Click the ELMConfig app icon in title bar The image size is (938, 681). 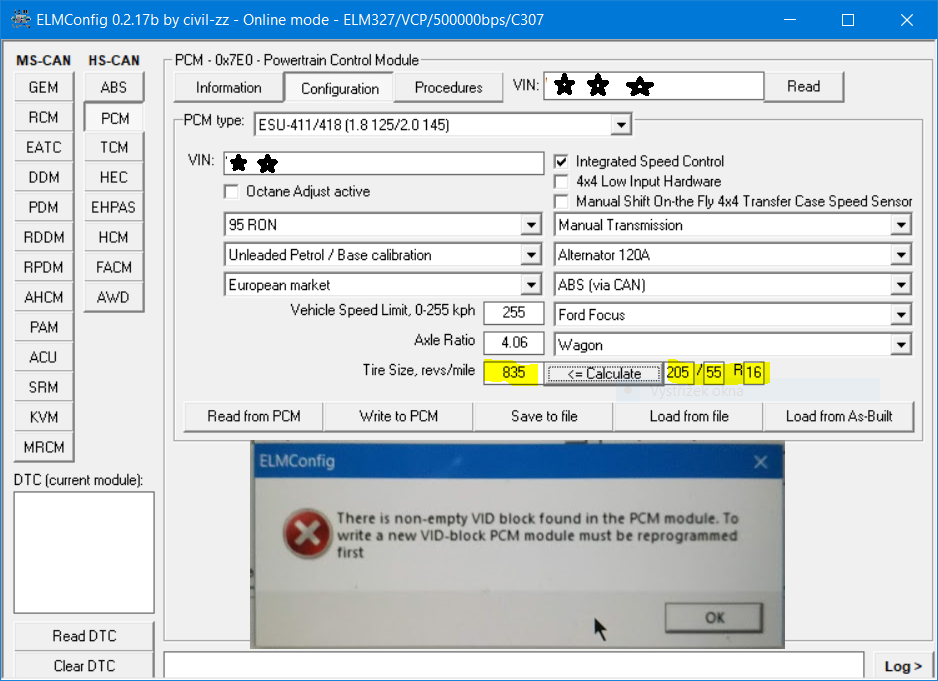point(20,20)
